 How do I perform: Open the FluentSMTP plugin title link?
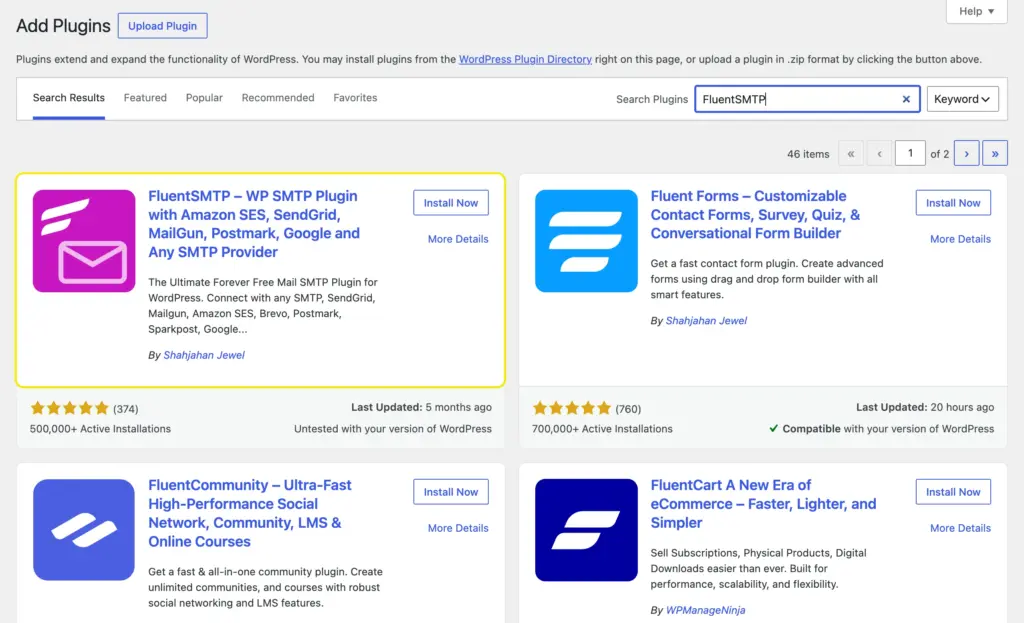coord(254,224)
